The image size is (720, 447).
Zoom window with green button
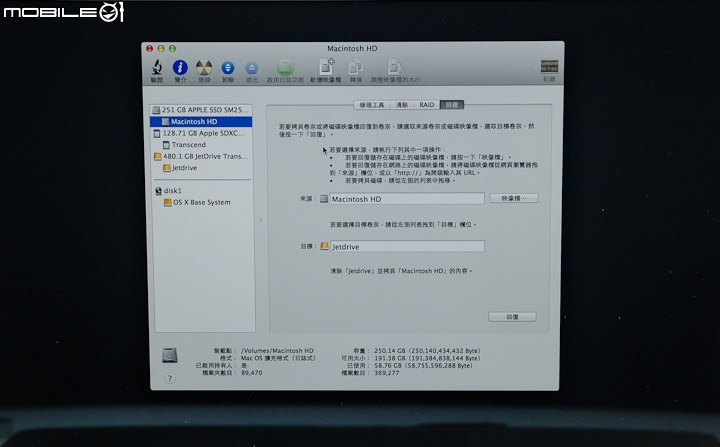[172, 48]
